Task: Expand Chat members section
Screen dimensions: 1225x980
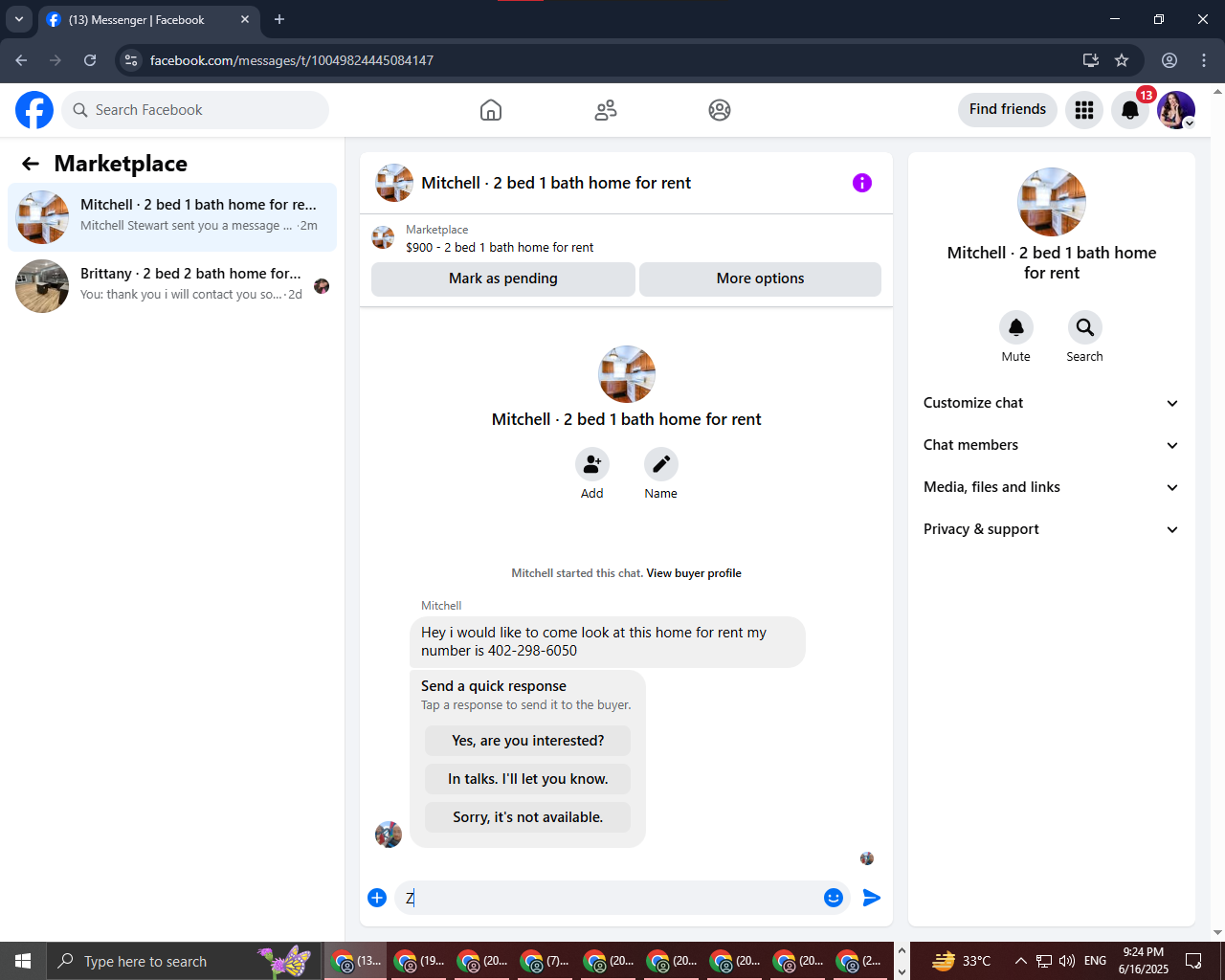Action: (x=1051, y=445)
